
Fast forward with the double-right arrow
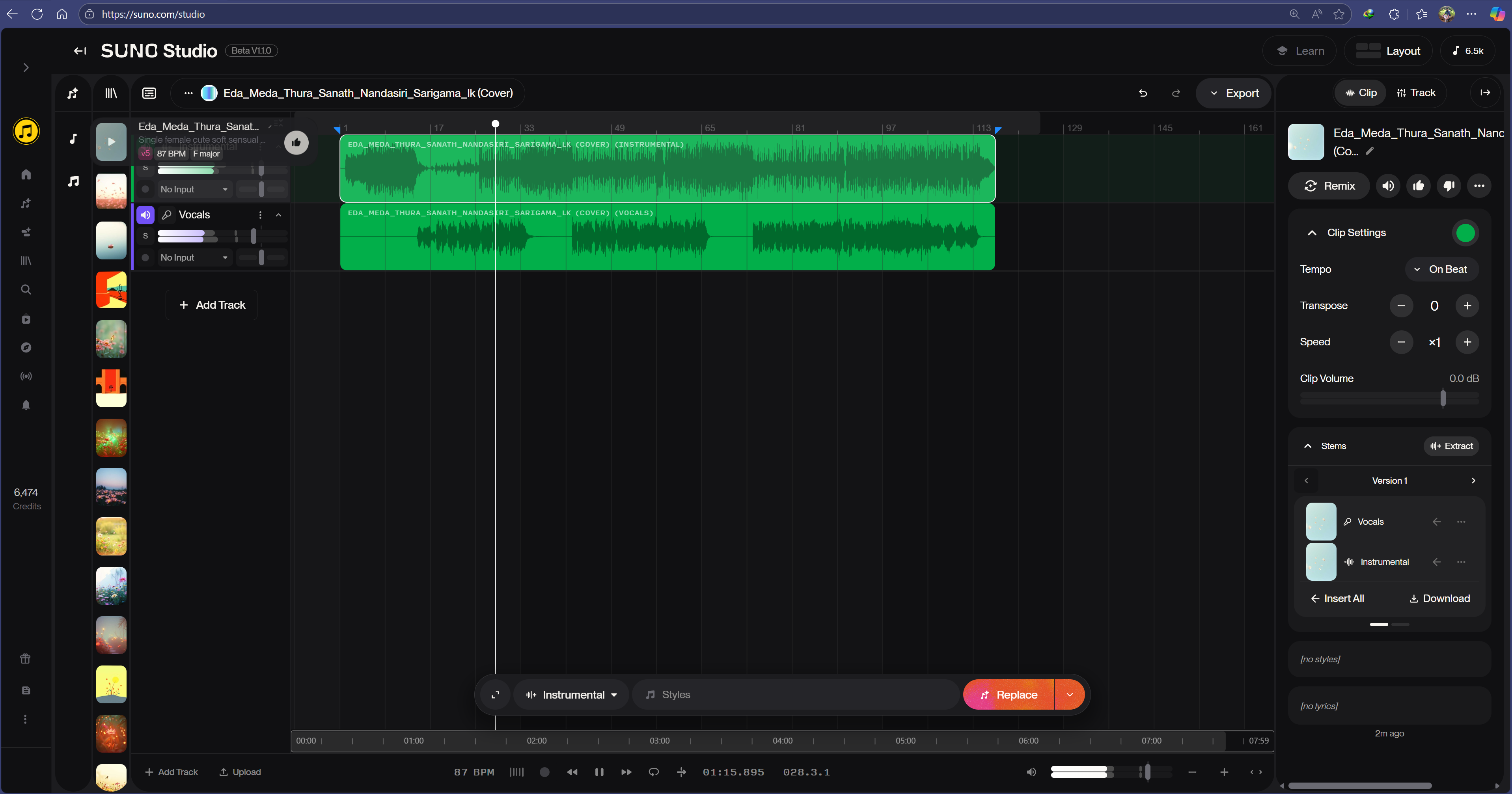click(x=626, y=772)
